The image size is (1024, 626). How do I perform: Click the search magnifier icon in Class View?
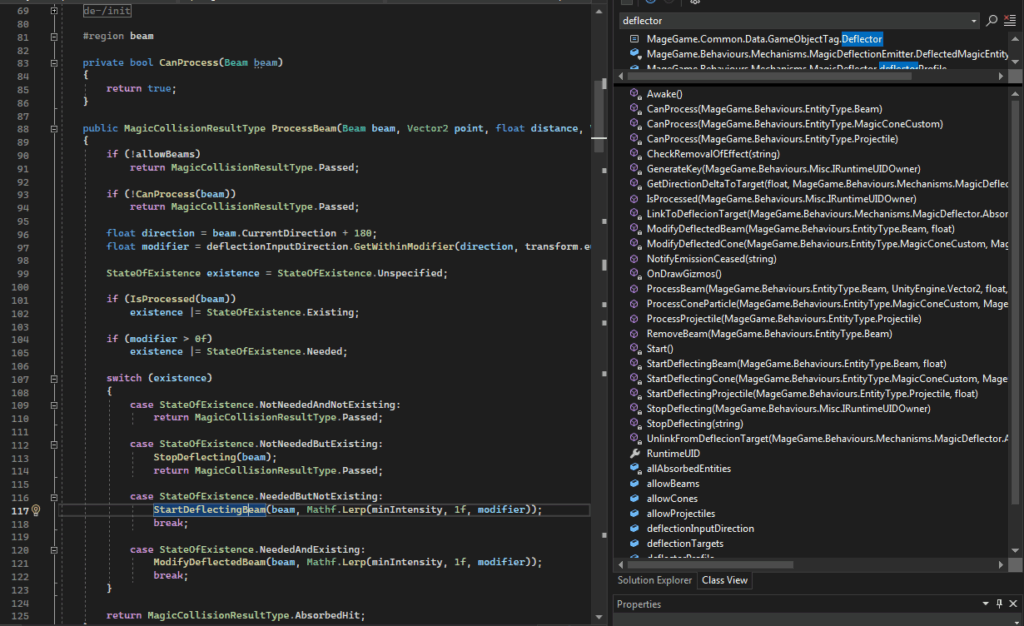[991, 20]
